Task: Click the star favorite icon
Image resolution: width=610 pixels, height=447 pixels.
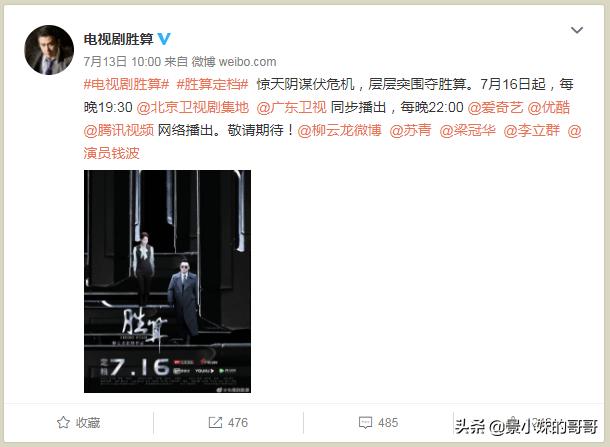Action: pos(63,422)
